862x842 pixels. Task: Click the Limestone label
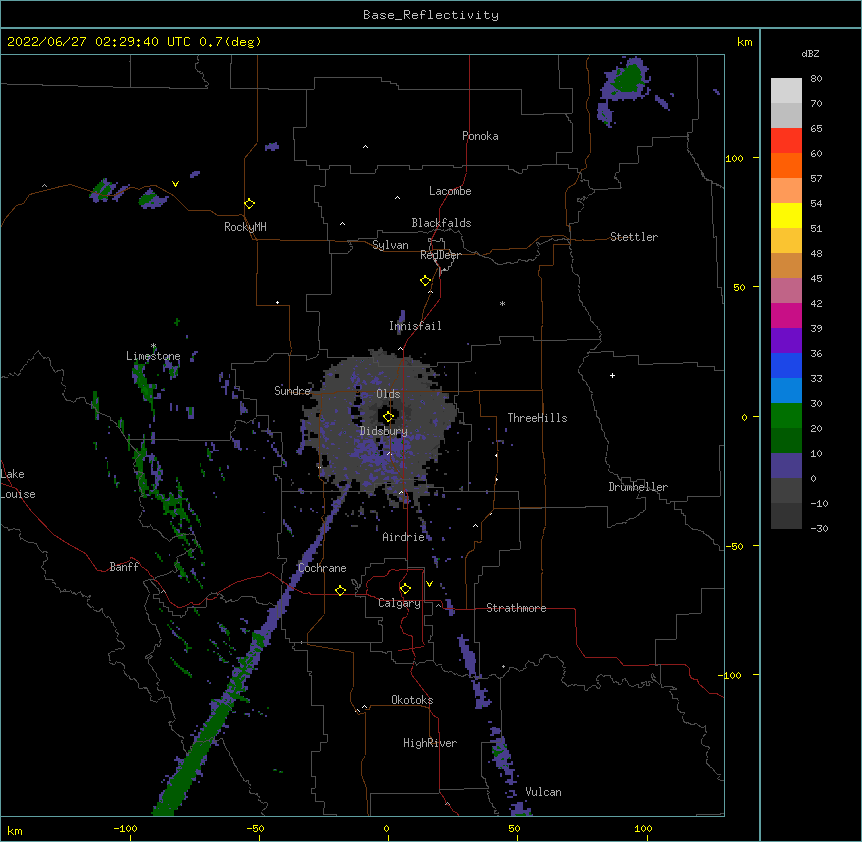point(153,356)
